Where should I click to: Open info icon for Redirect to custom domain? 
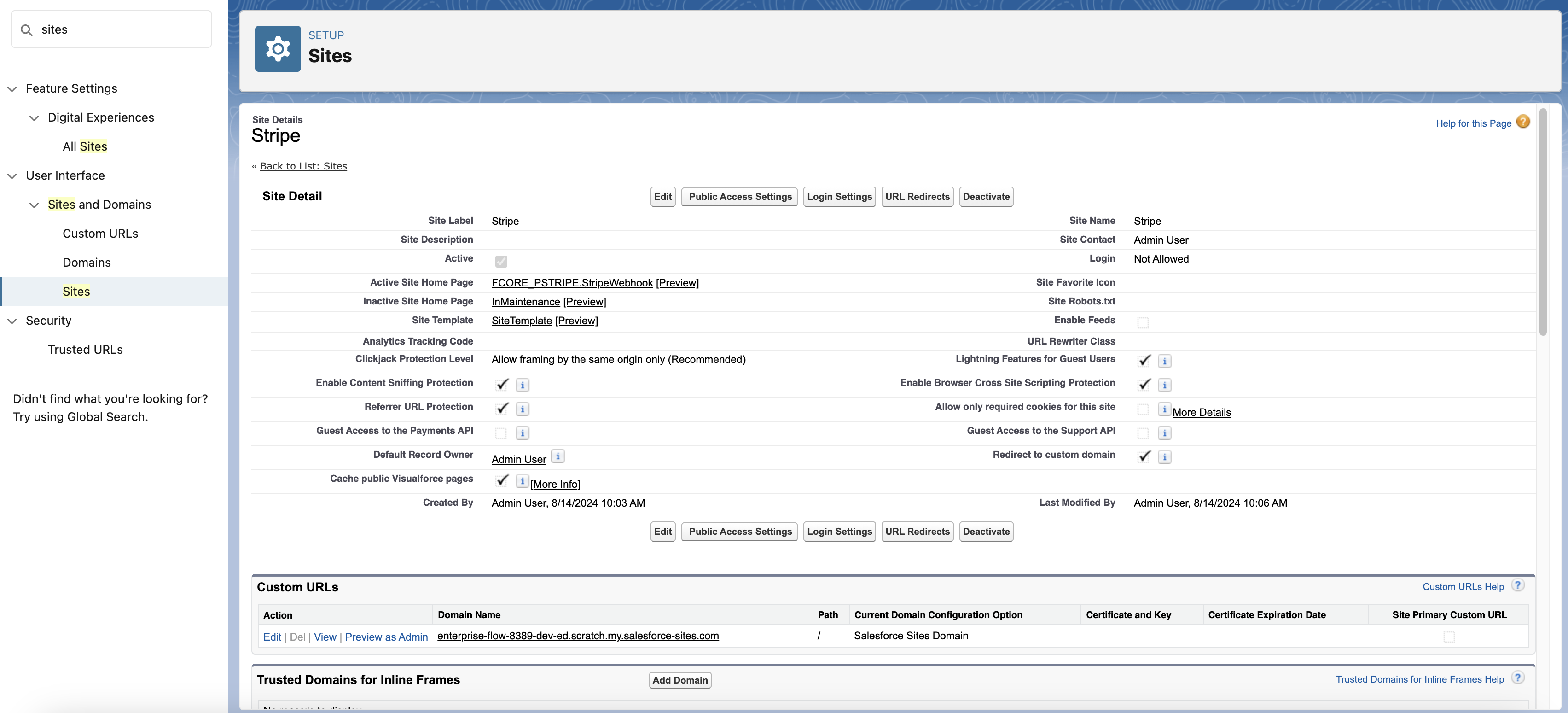[x=1164, y=456]
